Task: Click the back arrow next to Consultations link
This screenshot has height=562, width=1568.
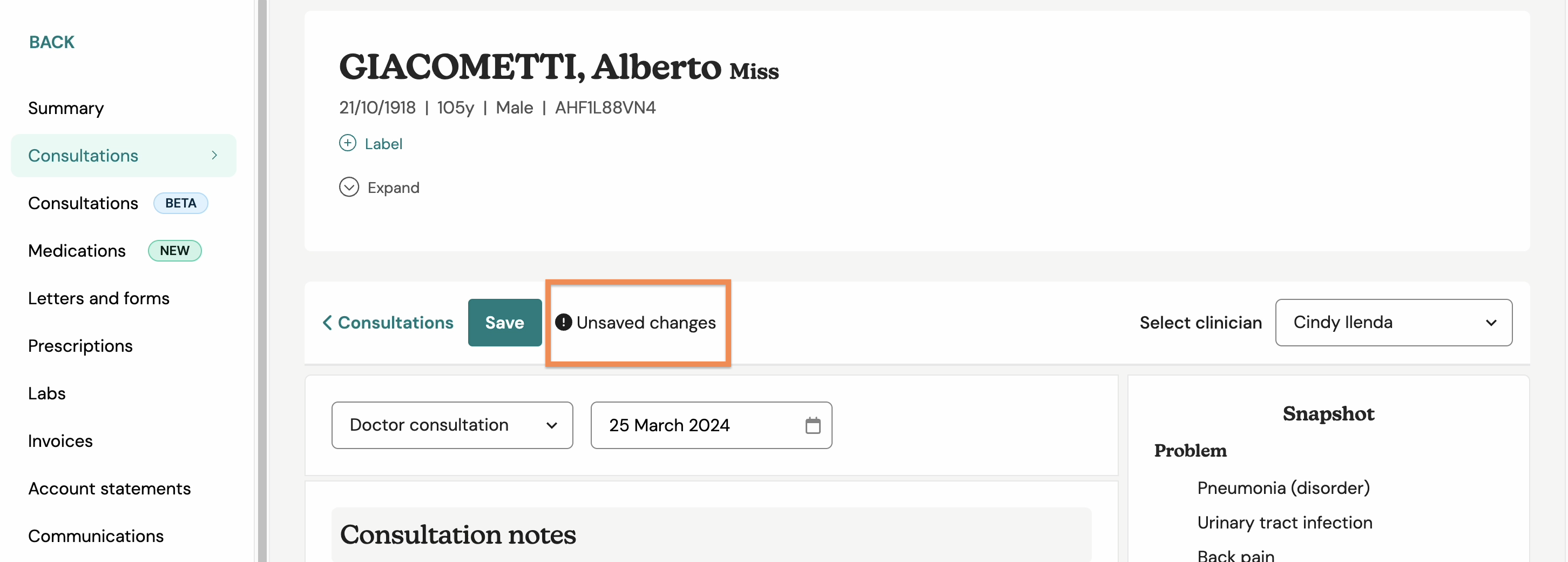Action: pyautogui.click(x=327, y=323)
